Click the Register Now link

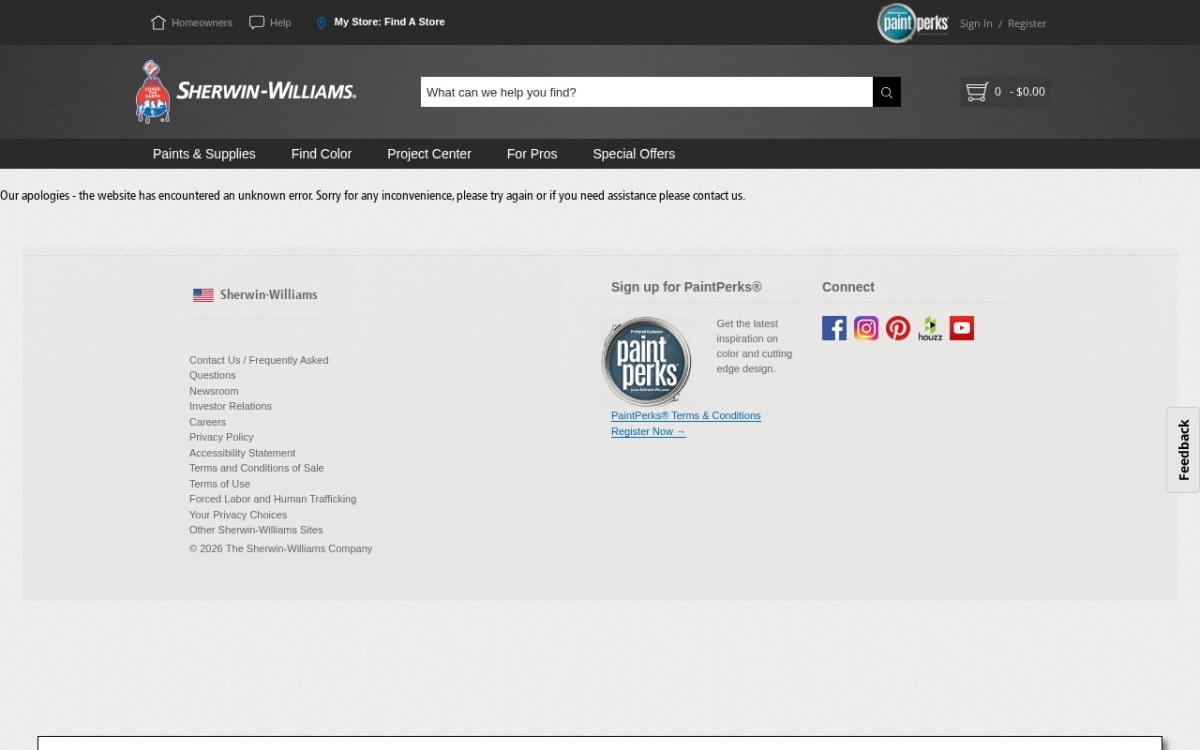pos(648,432)
